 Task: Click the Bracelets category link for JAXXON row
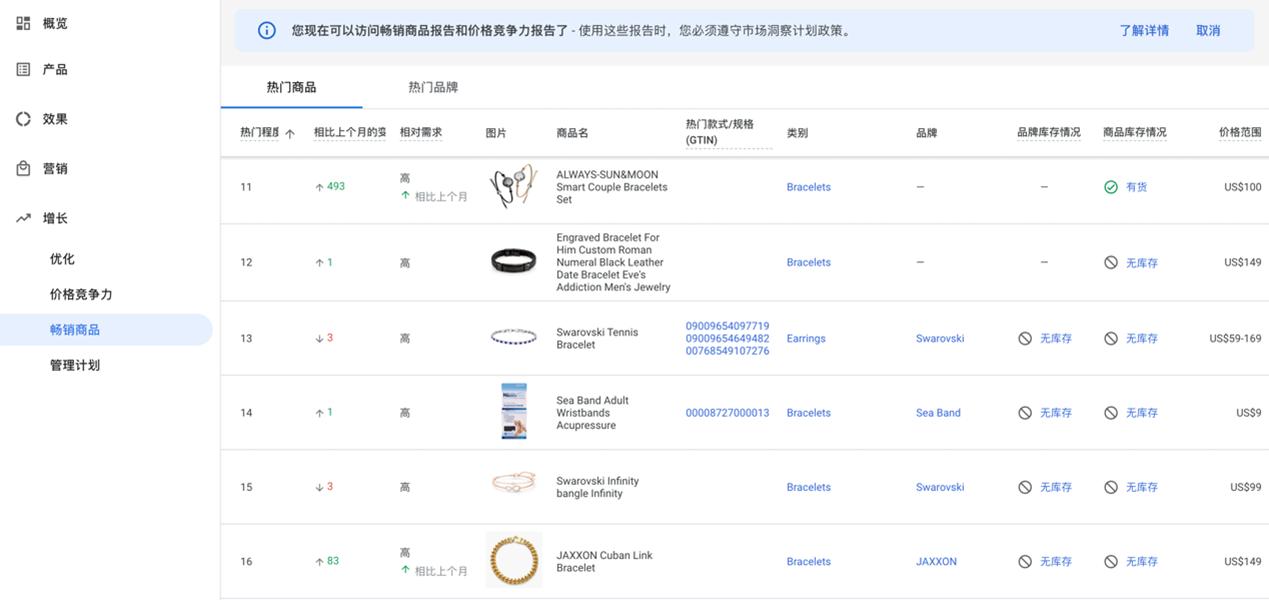click(808, 561)
